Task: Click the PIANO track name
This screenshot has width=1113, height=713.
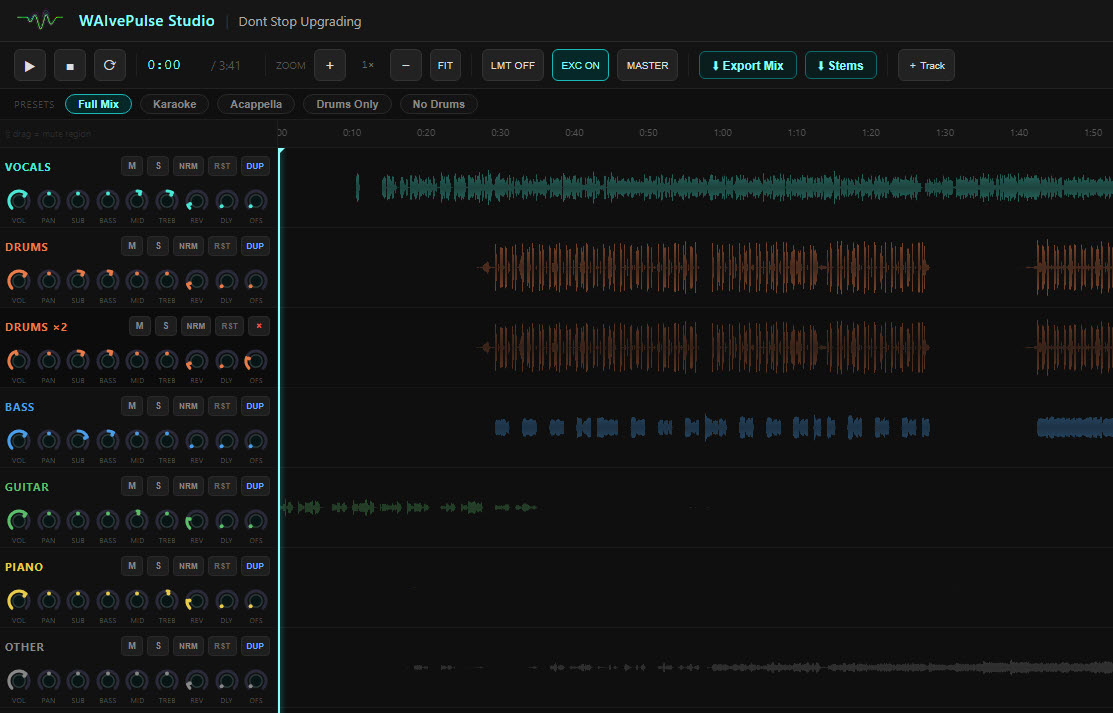Action: (24, 567)
